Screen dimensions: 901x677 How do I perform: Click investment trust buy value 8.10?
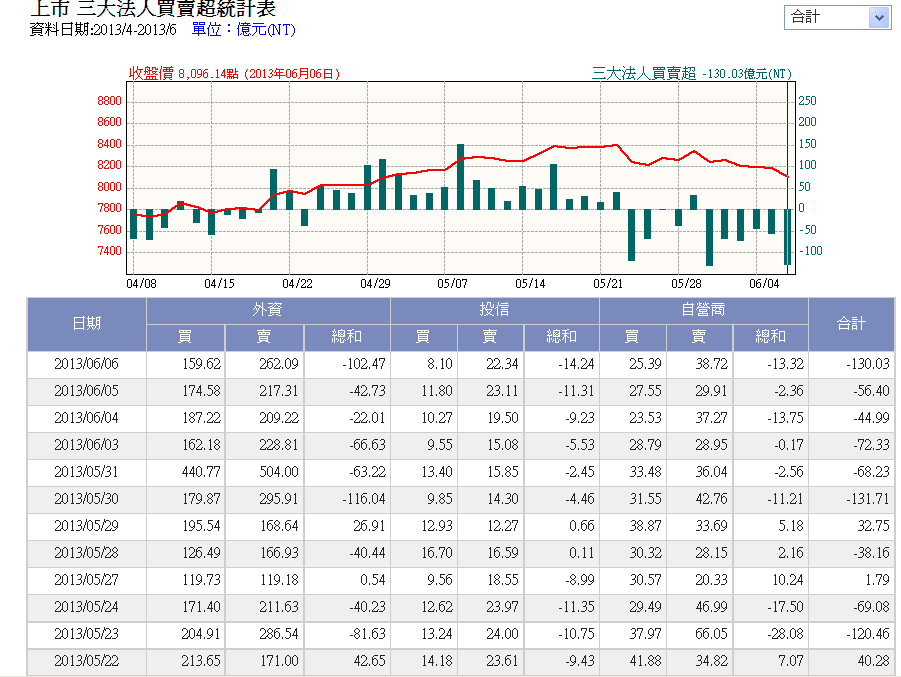440,364
